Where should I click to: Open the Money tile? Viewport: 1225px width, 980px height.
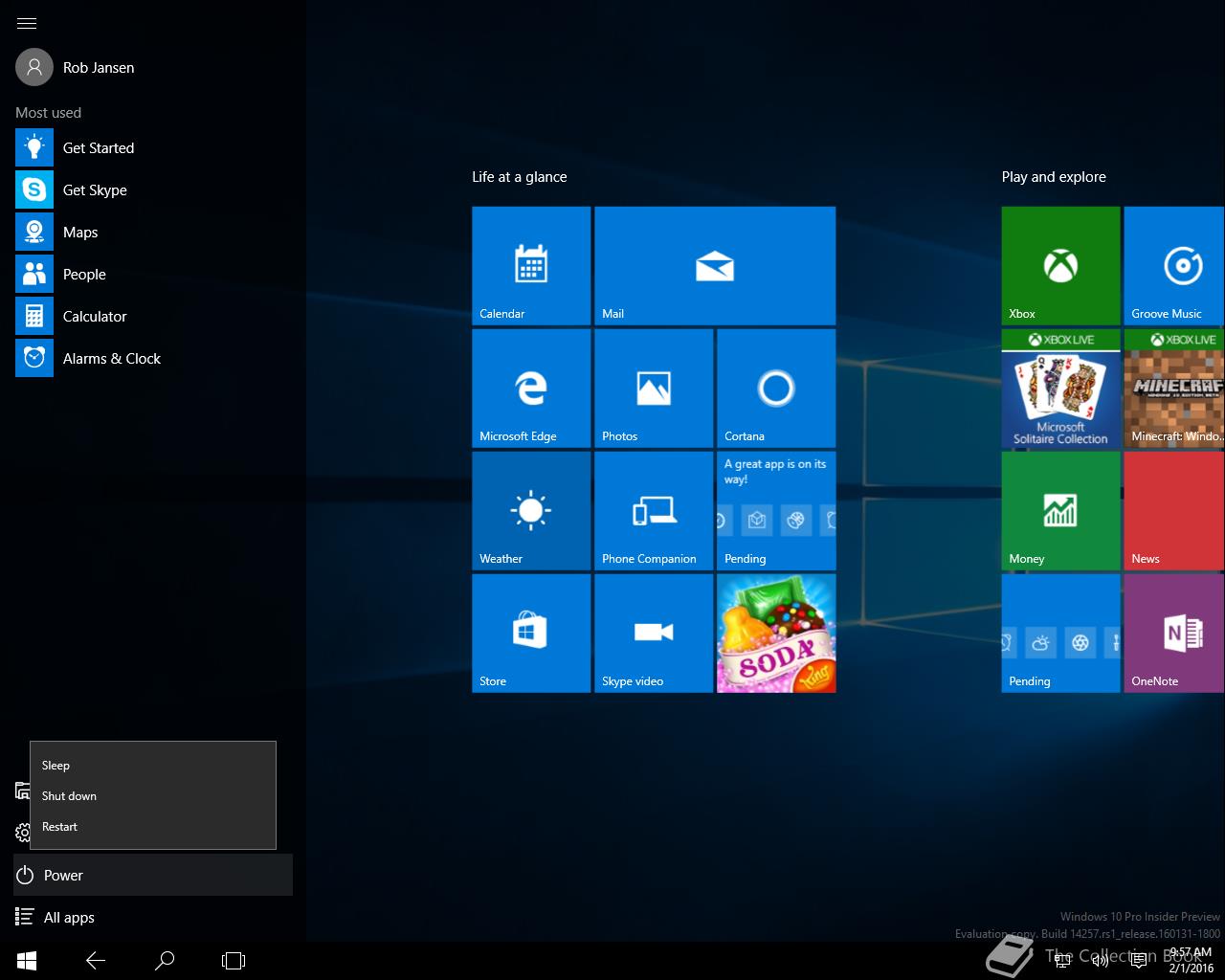coord(1060,511)
